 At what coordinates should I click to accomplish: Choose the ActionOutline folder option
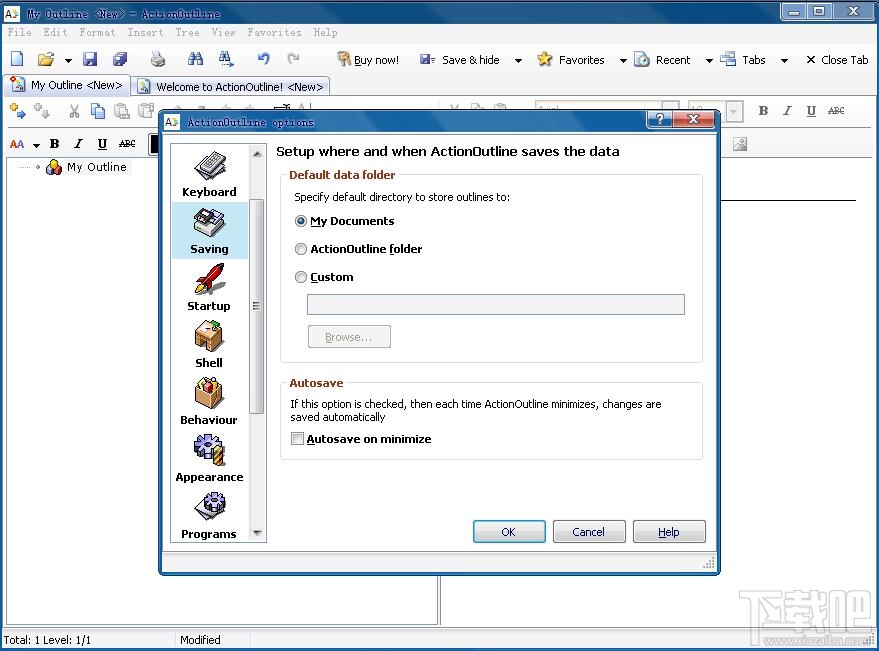coord(301,249)
